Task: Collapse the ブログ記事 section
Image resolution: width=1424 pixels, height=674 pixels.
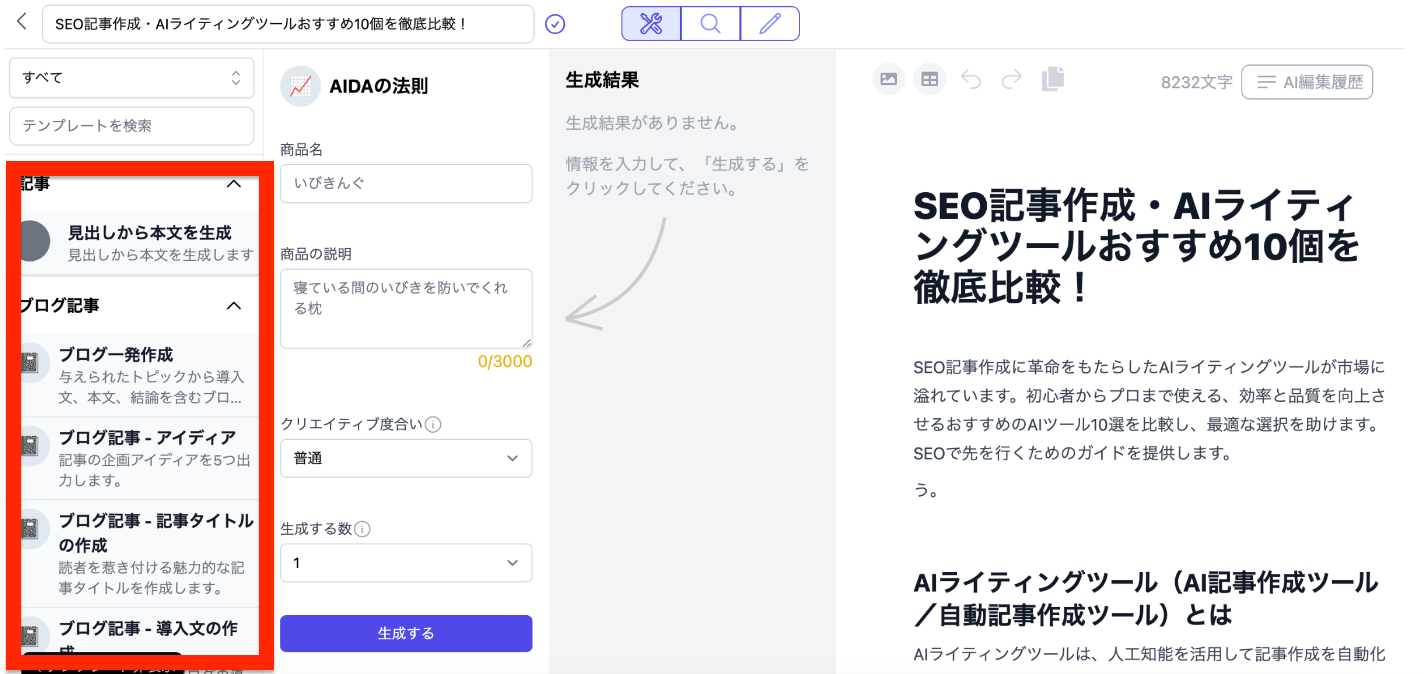Action: click(234, 306)
